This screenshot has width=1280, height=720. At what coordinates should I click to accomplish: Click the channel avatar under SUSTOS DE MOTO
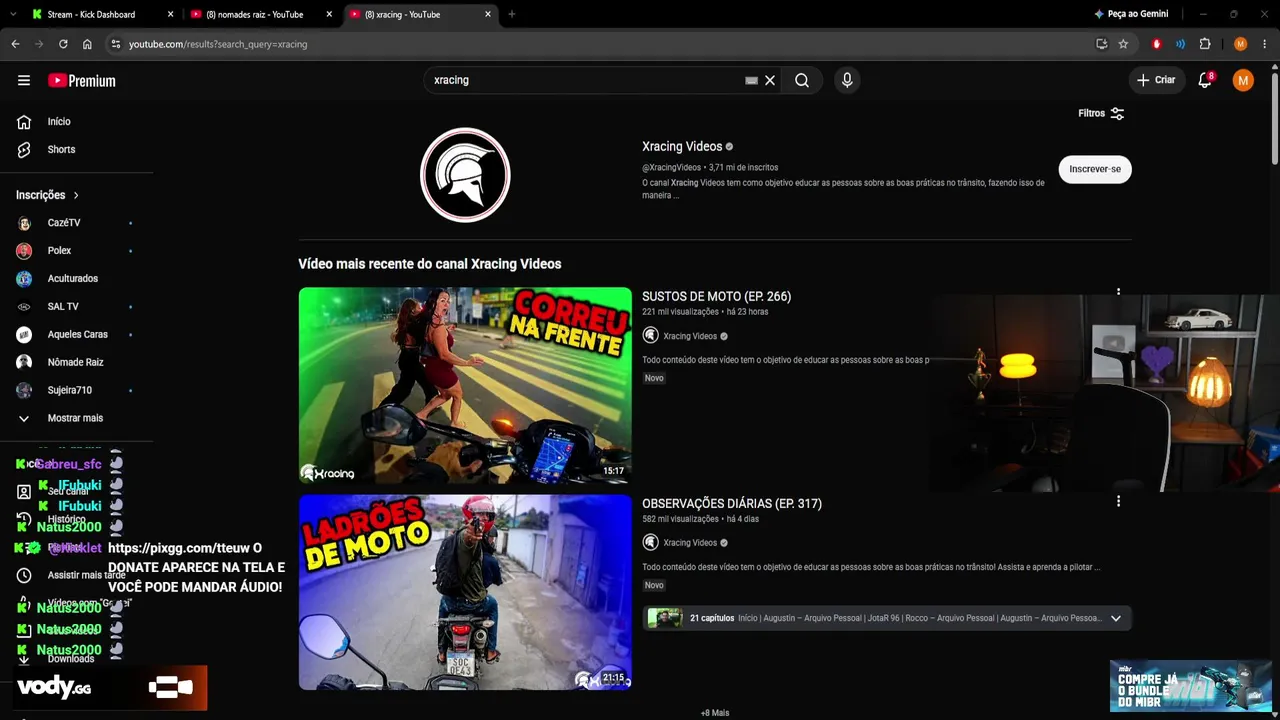coord(650,336)
